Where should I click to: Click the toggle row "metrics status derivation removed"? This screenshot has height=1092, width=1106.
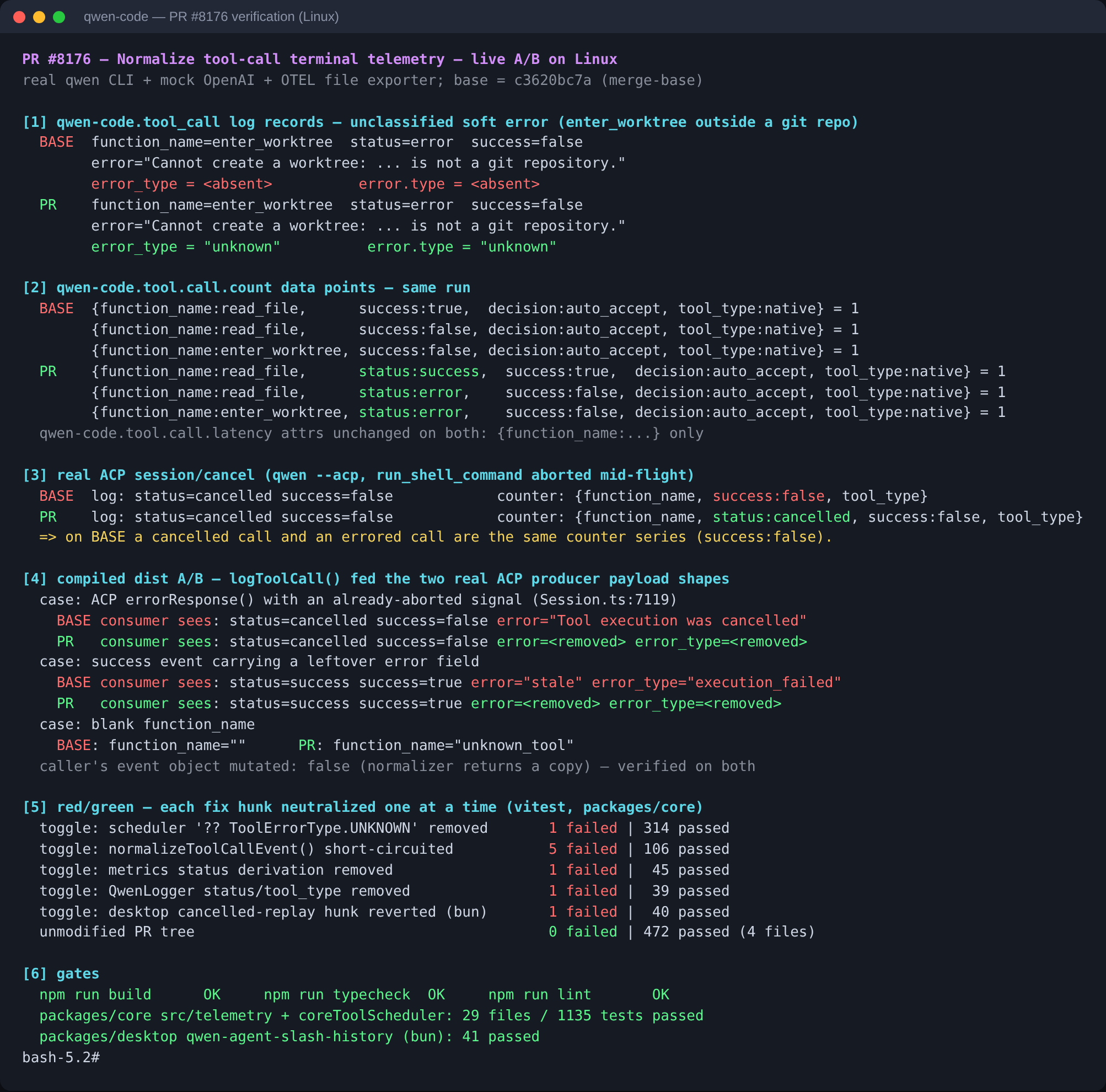[384, 870]
